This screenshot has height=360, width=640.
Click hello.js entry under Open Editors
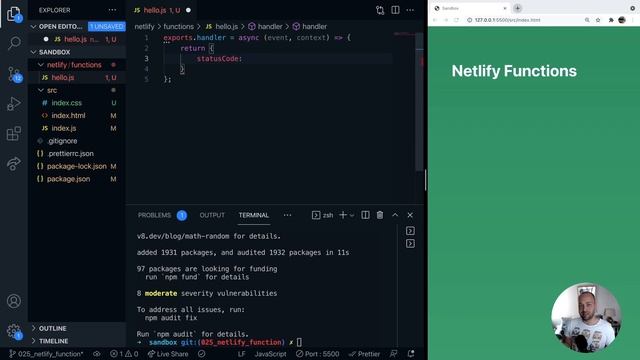(x=77, y=39)
